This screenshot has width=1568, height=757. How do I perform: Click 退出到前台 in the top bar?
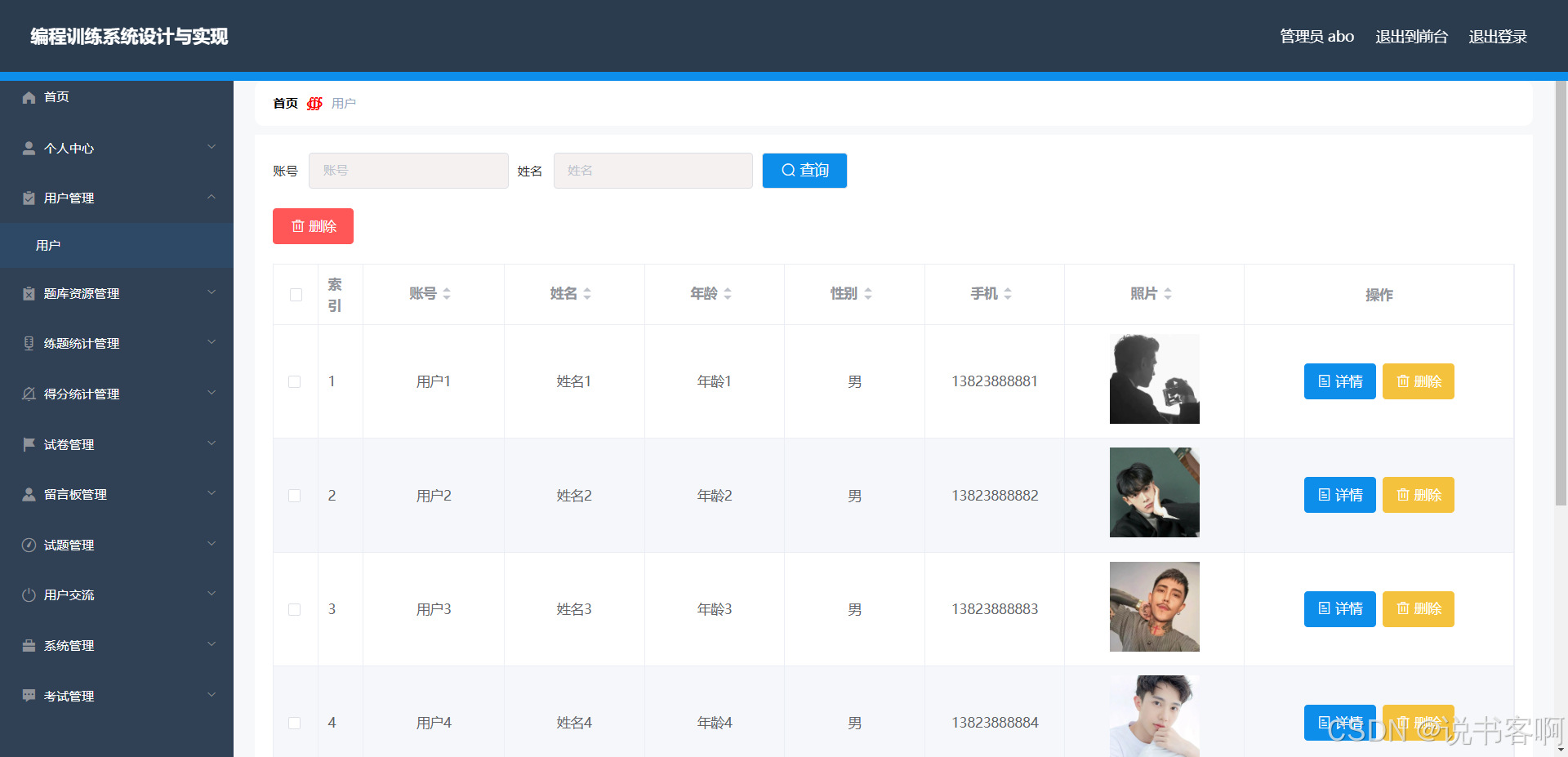click(1411, 37)
